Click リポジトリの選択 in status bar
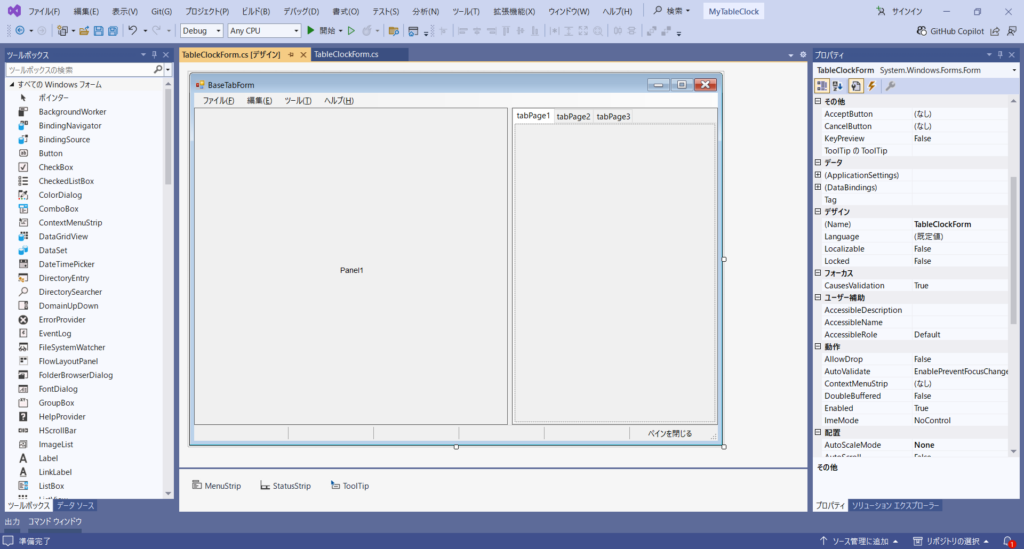Image resolution: width=1024 pixels, height=549 pixels. tap(951, 541)
